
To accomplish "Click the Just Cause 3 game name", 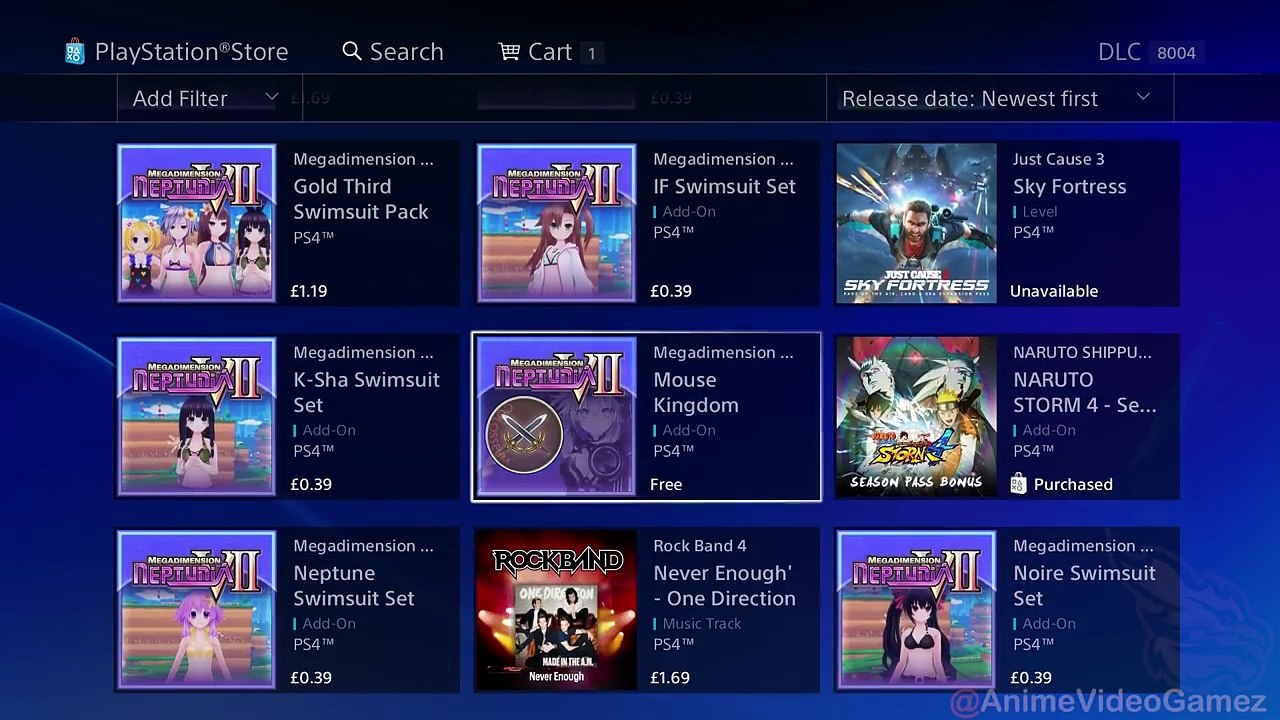I will [1059, 159].
